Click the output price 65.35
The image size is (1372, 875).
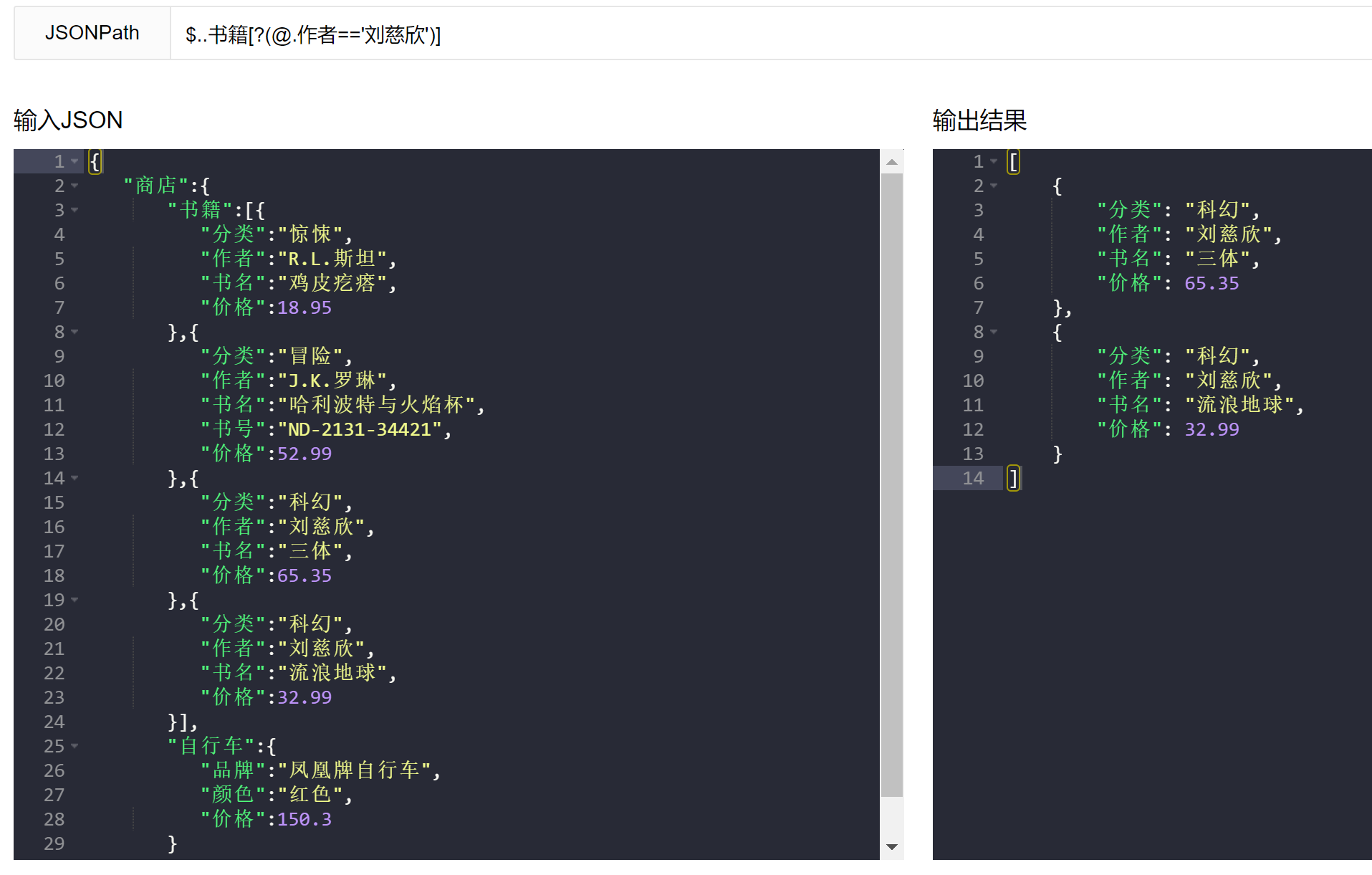pos(1212,284)
